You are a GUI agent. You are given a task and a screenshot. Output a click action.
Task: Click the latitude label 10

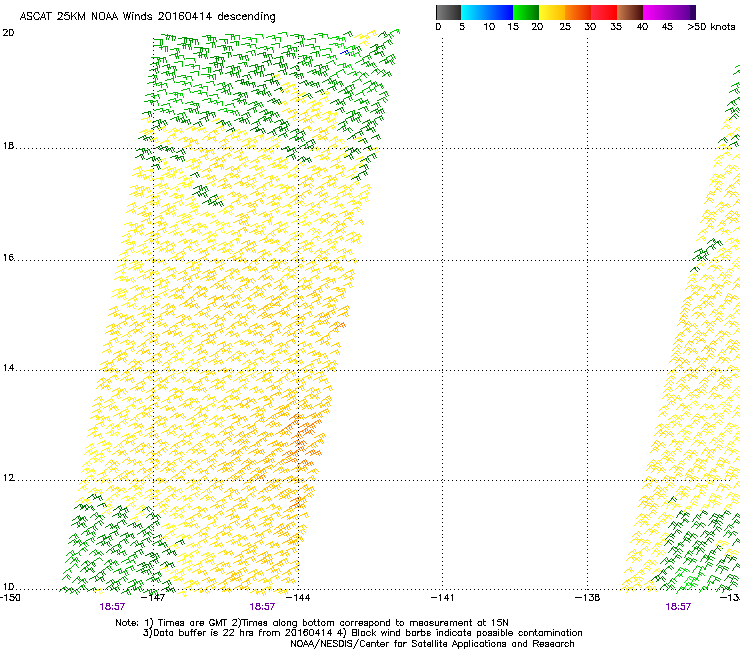(x=8, y=587)
